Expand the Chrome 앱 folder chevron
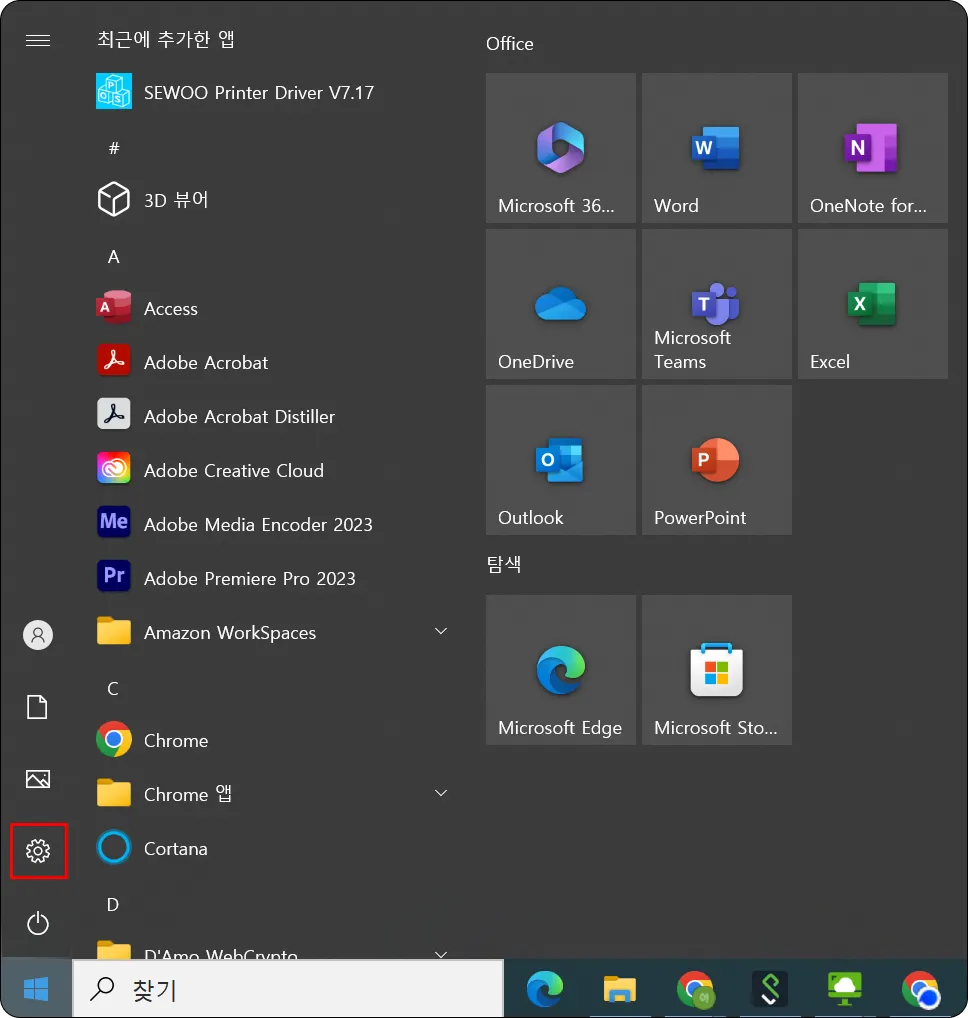968x1018 pixels. click(441, 793)
